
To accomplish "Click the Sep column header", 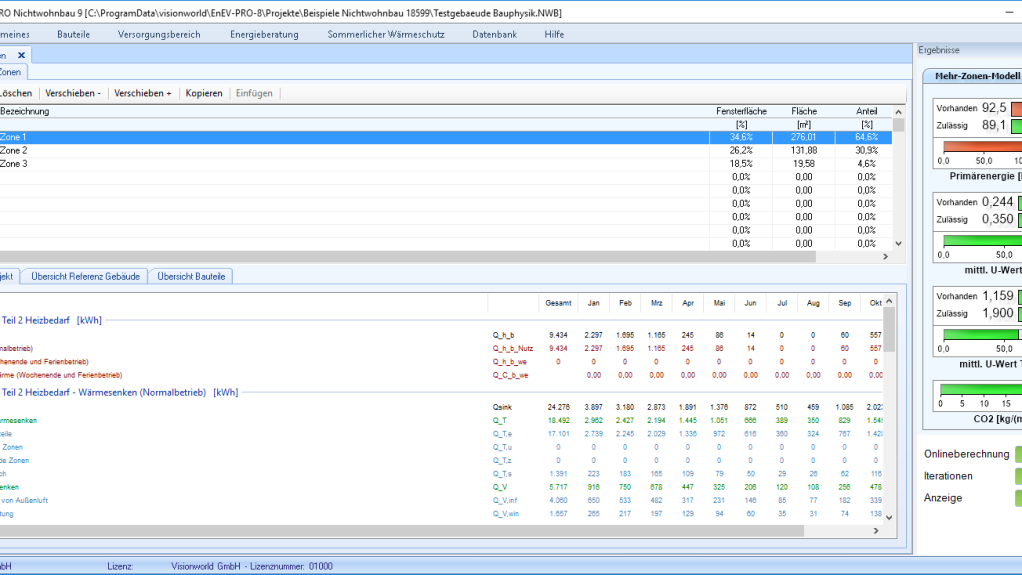I will point(845,303).
